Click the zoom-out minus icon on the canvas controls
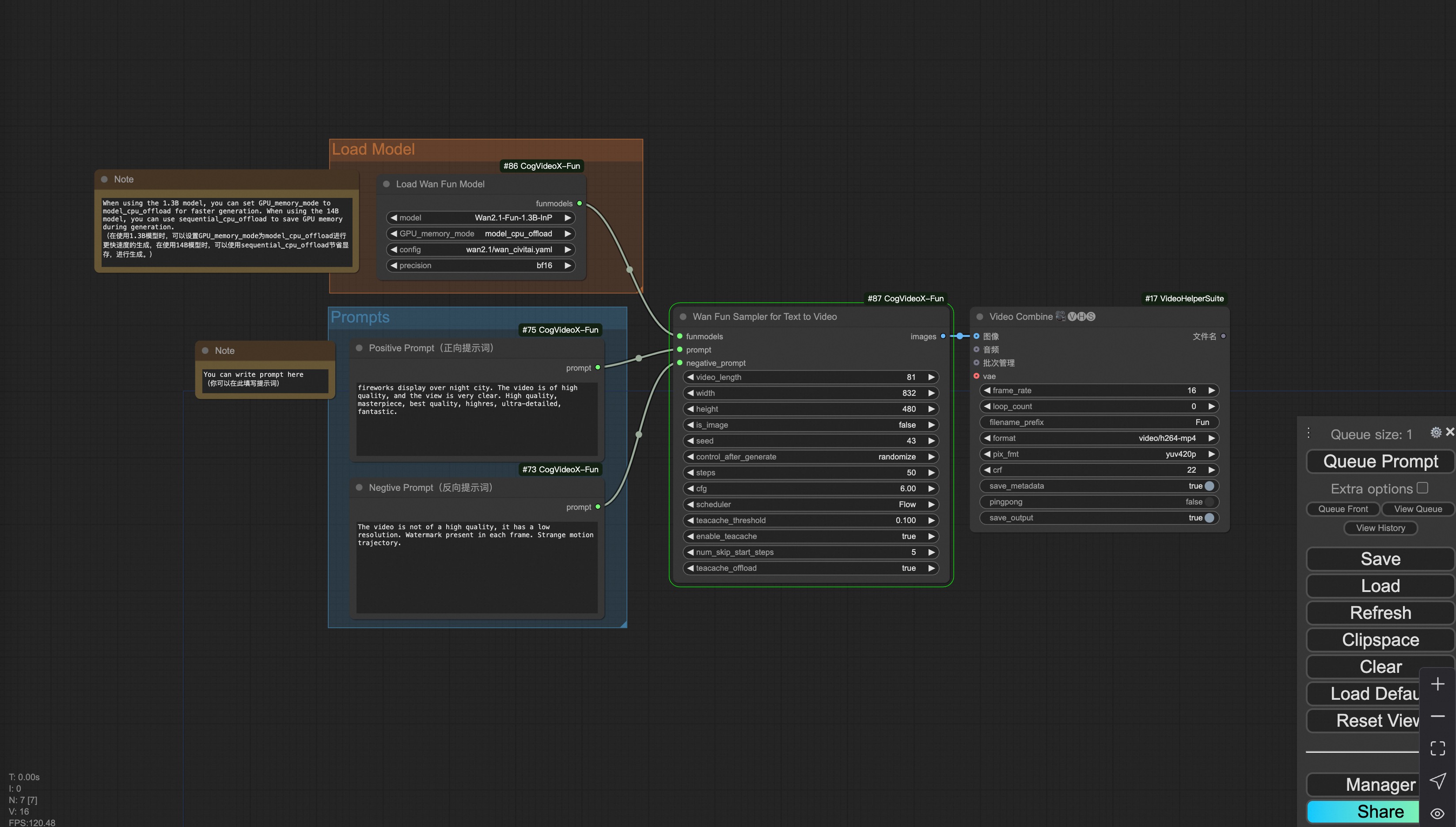The height and width of the screenshot is (827, 1456). 1438,717
